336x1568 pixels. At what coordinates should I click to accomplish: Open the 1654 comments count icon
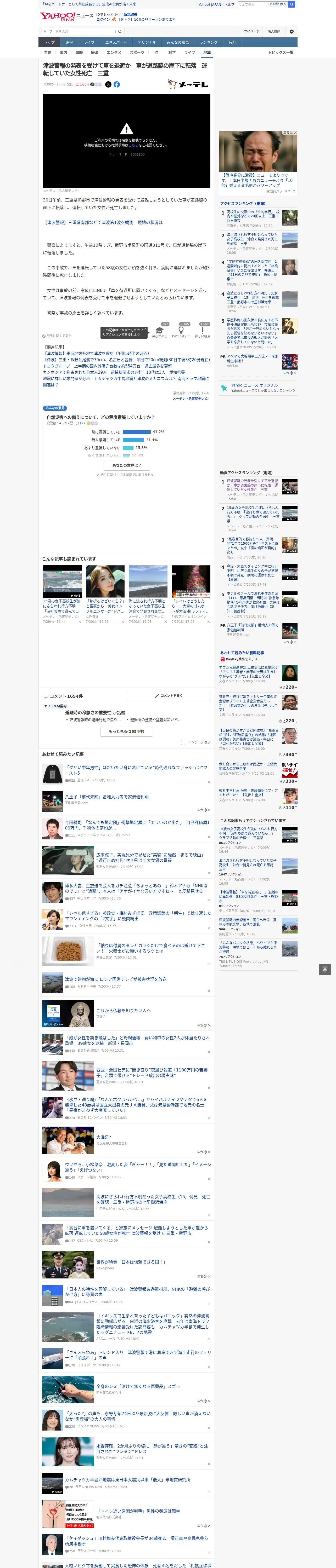[82, 85]
